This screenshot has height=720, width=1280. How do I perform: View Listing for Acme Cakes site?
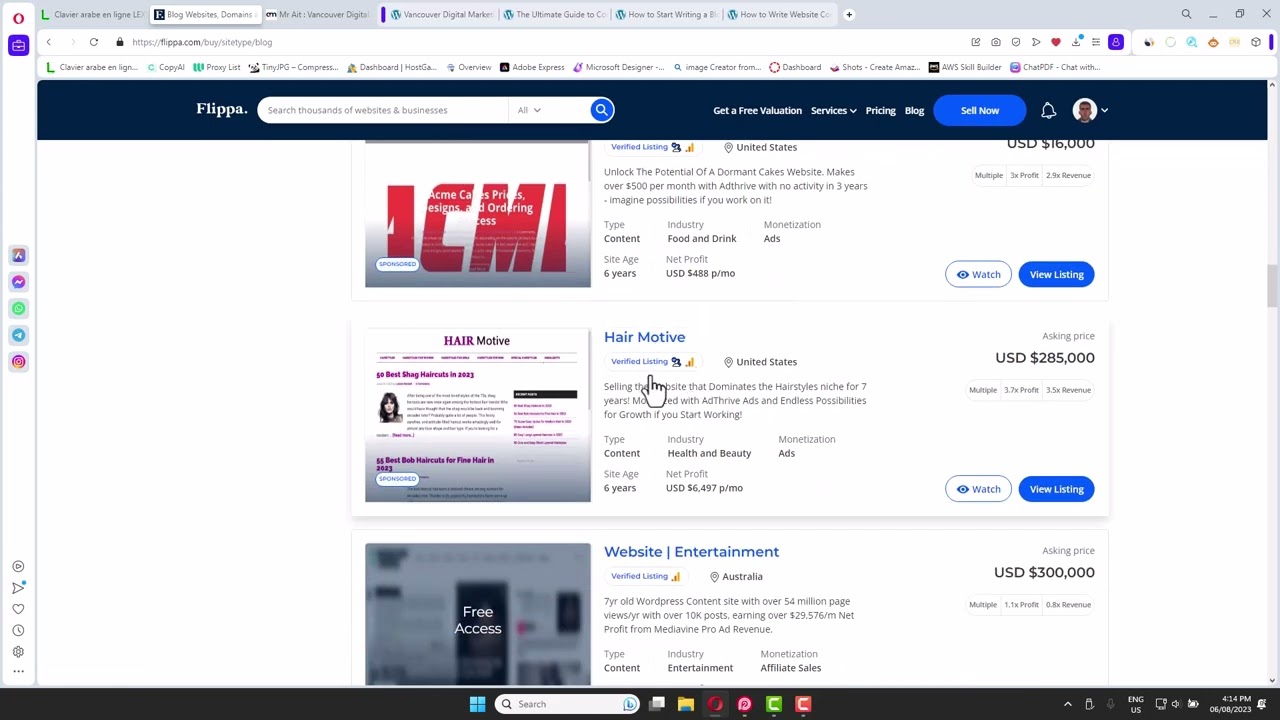pyautogui.click(x=1056, y=274)
